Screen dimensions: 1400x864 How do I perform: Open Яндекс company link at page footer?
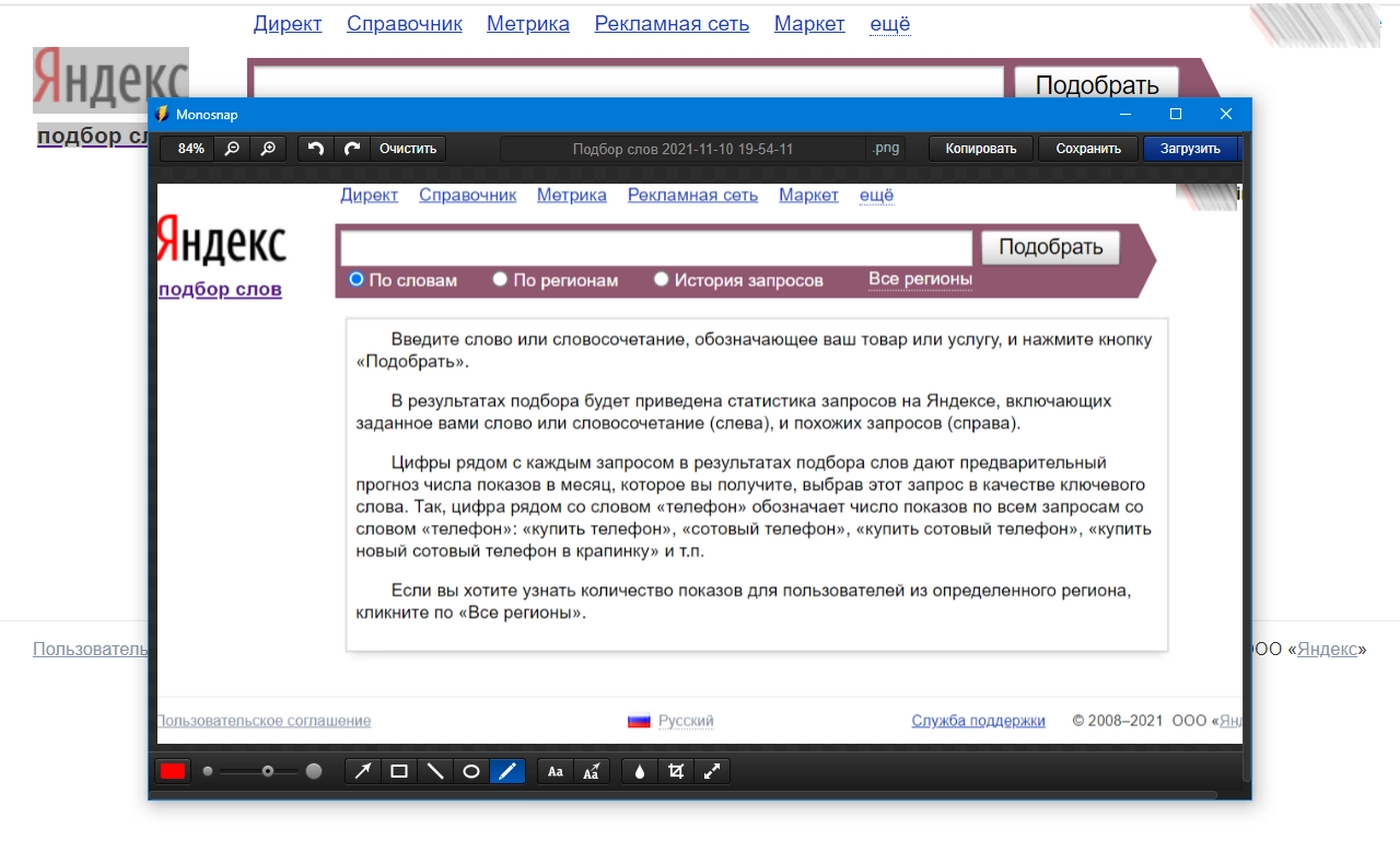(1327, 649)
